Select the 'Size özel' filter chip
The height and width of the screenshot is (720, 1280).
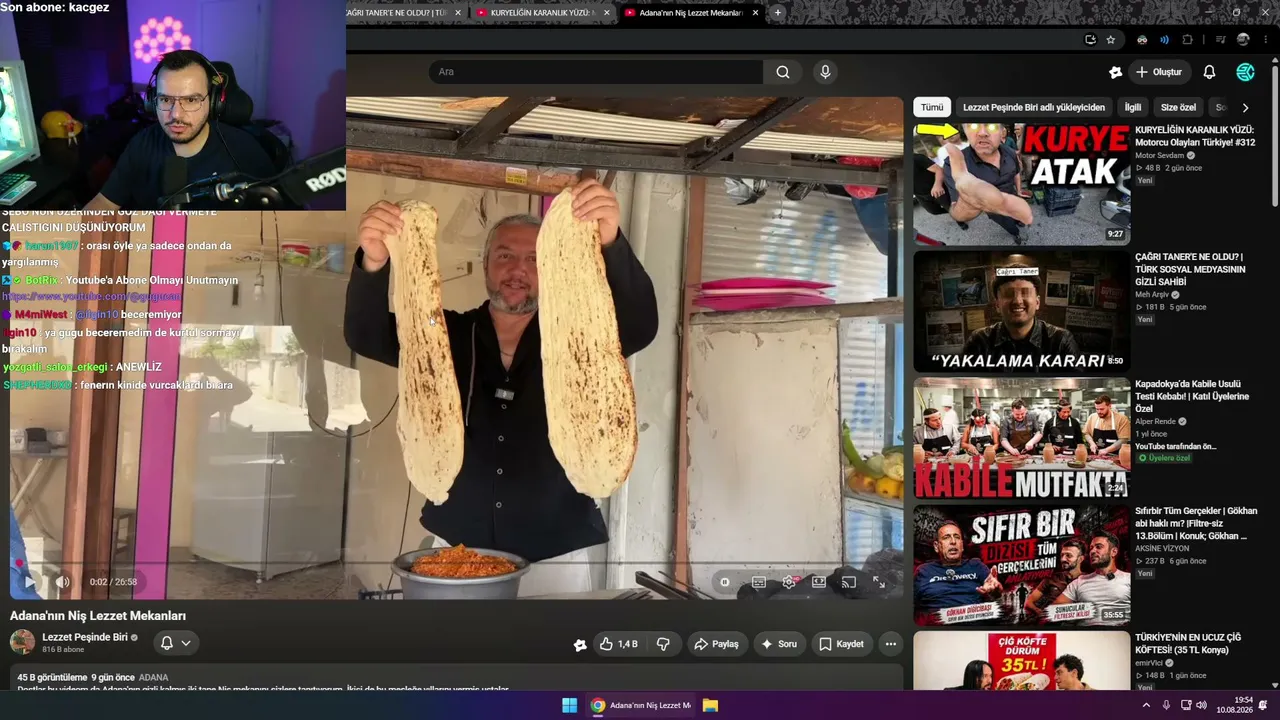click(1178, 107)
